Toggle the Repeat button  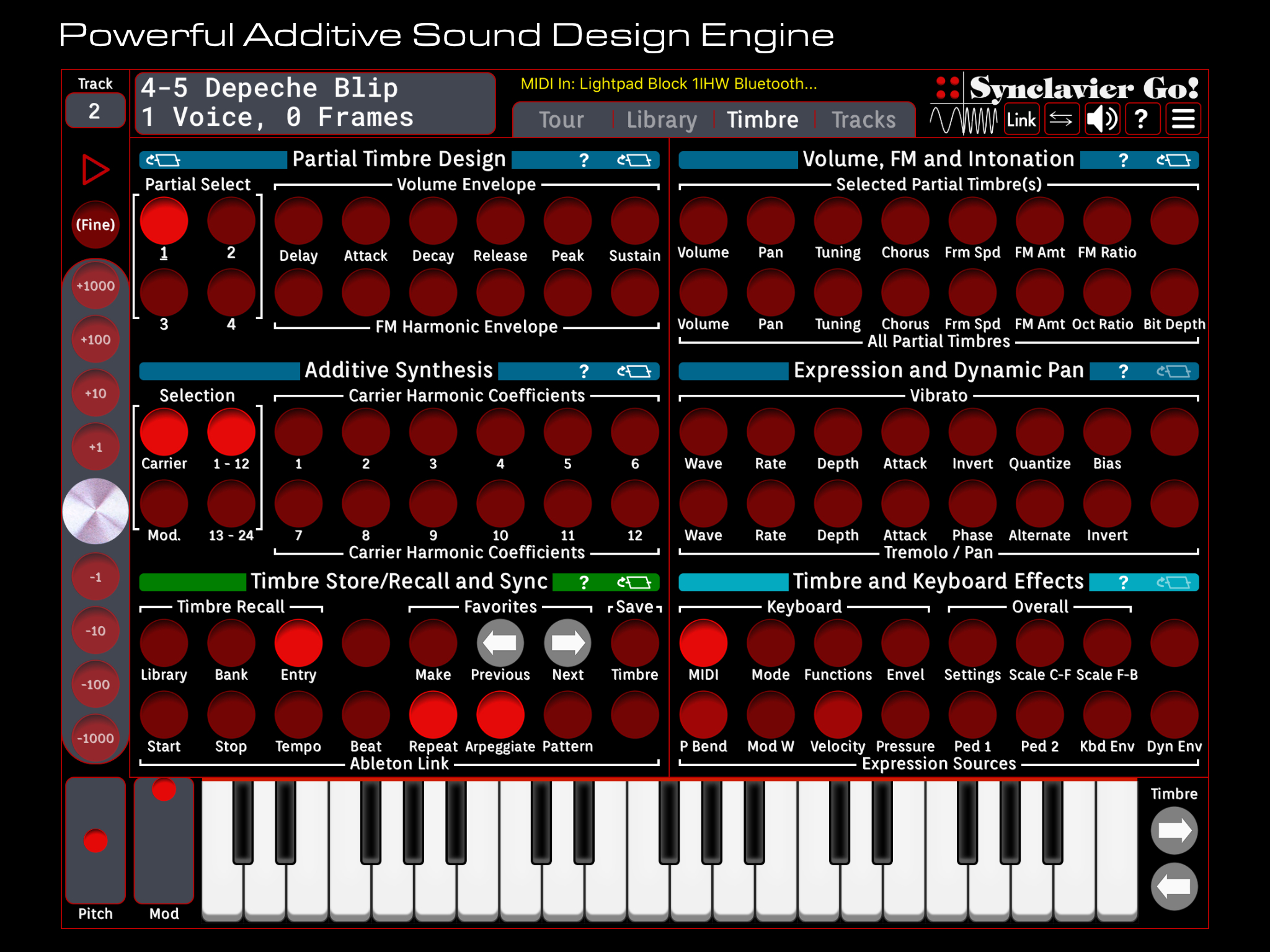click(433, 715)
